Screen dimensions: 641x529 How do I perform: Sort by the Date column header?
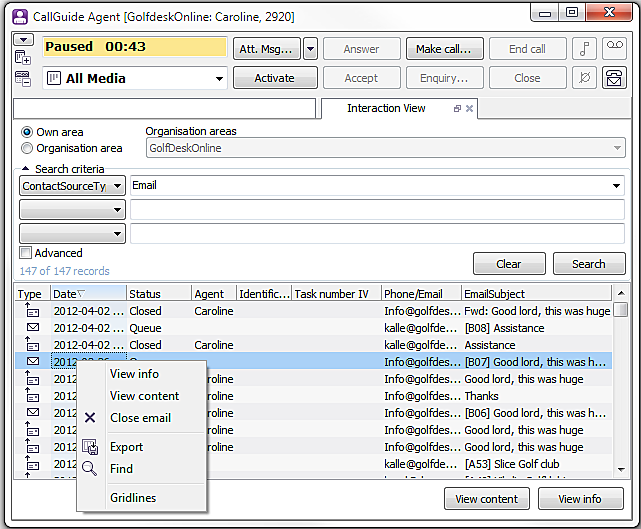tap(88, 294)
